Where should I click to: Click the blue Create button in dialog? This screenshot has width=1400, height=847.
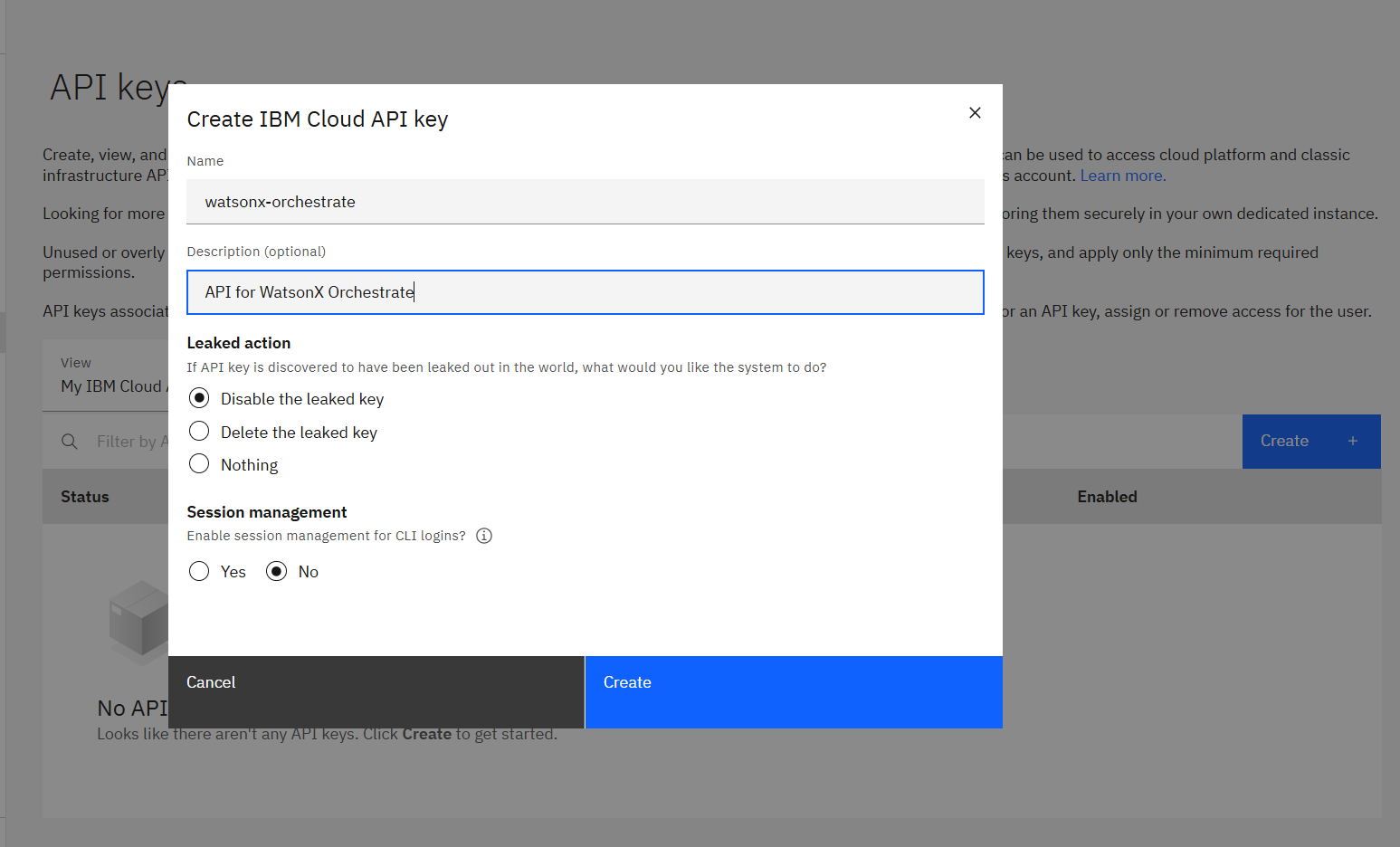(x=794, y=692)
